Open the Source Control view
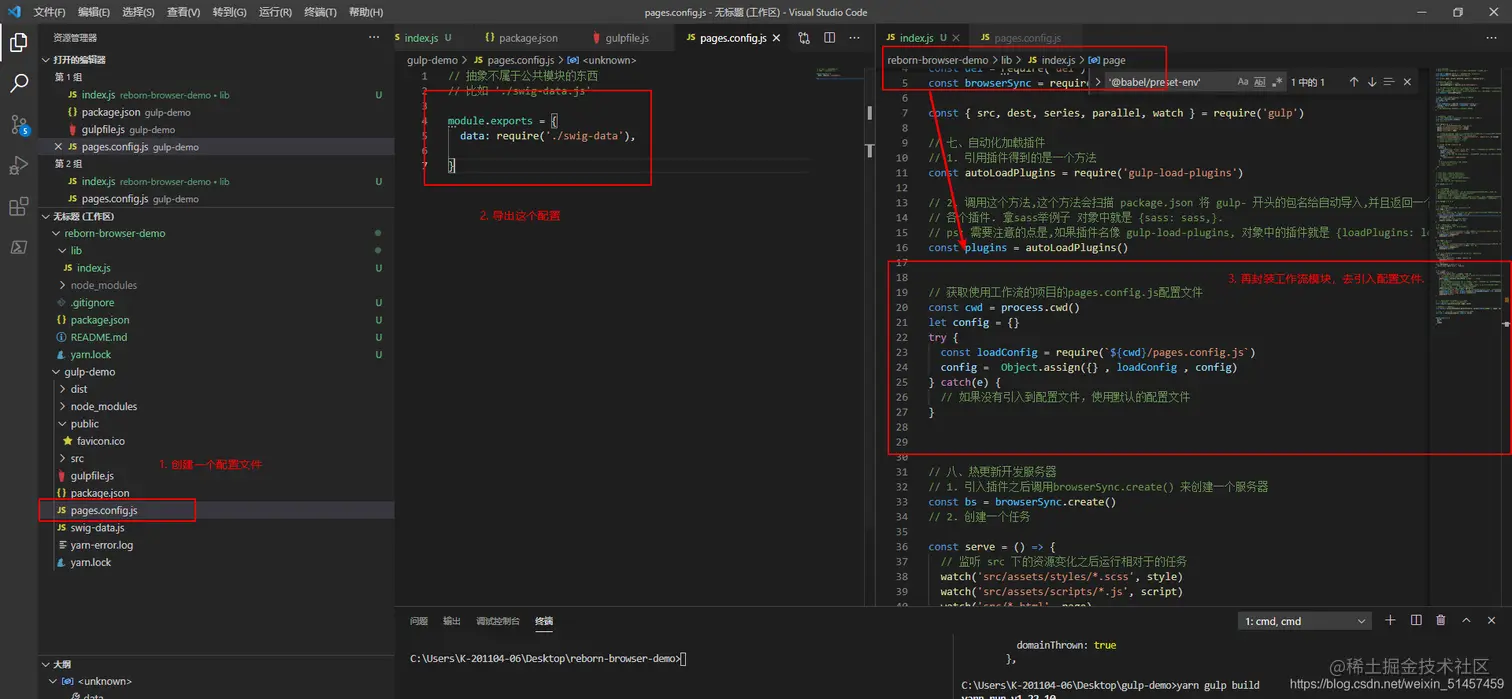Image resolution: width=1512 pixels, height=699 pixels. pyautogui.click(x=18, y=125)
